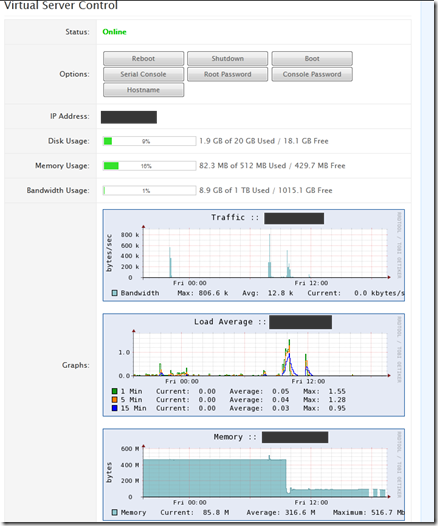The image size is (438, 526).
Task: Click the Disk Usage 9% progress bar
Action: coord(149,141)
